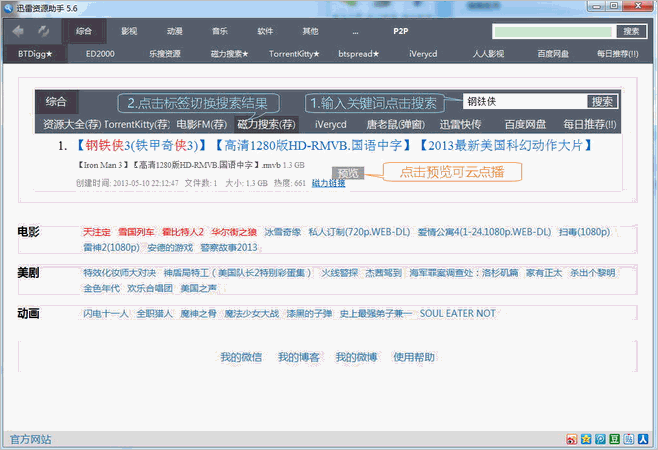Focus the green search box in toolbar

(x=553, y=31)
